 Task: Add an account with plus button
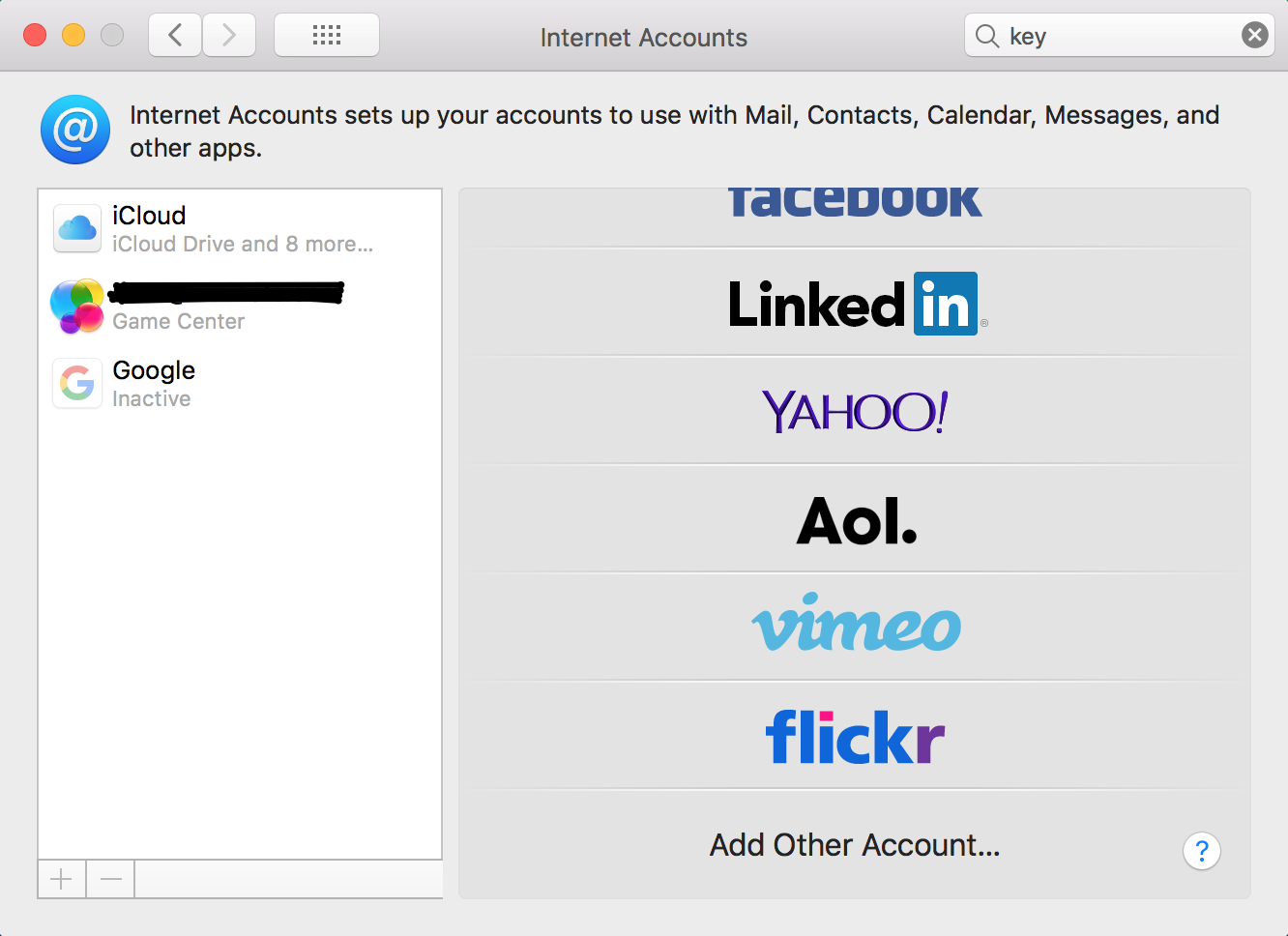[62, 879]
